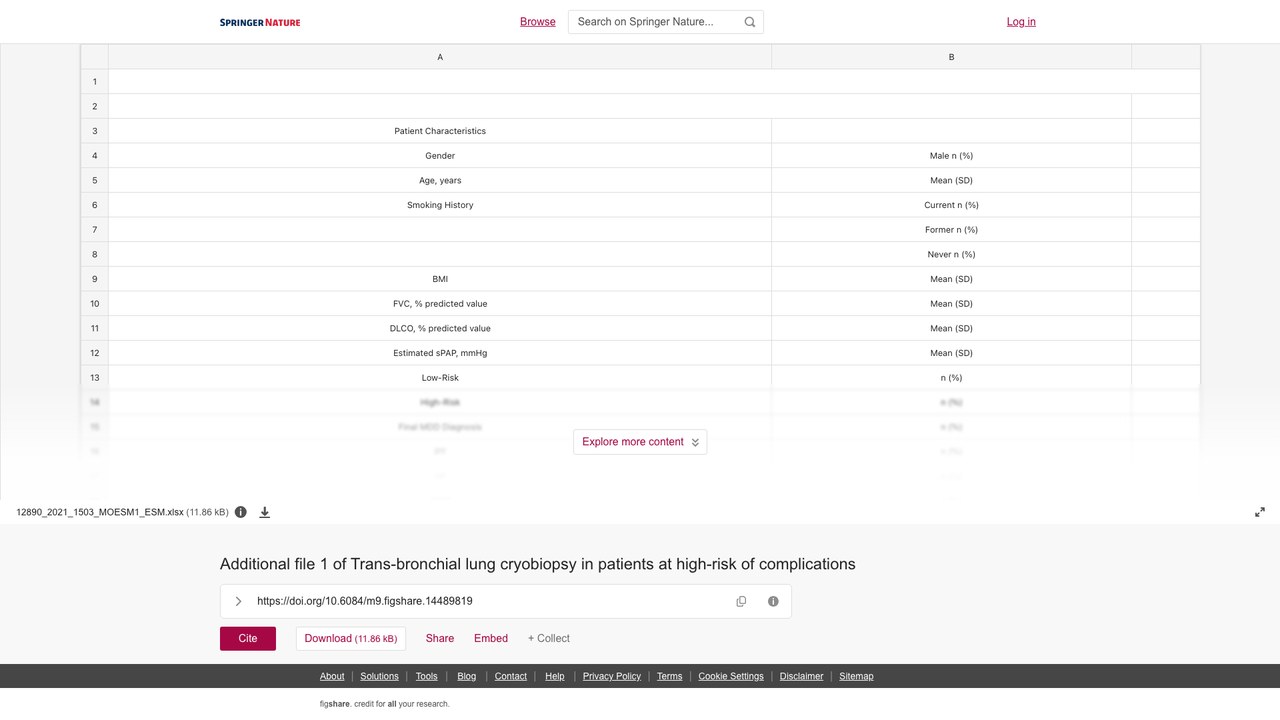
Task: Select the 'Low-Risk' cell
Action: pyautogui.click(x=440, y=378)
